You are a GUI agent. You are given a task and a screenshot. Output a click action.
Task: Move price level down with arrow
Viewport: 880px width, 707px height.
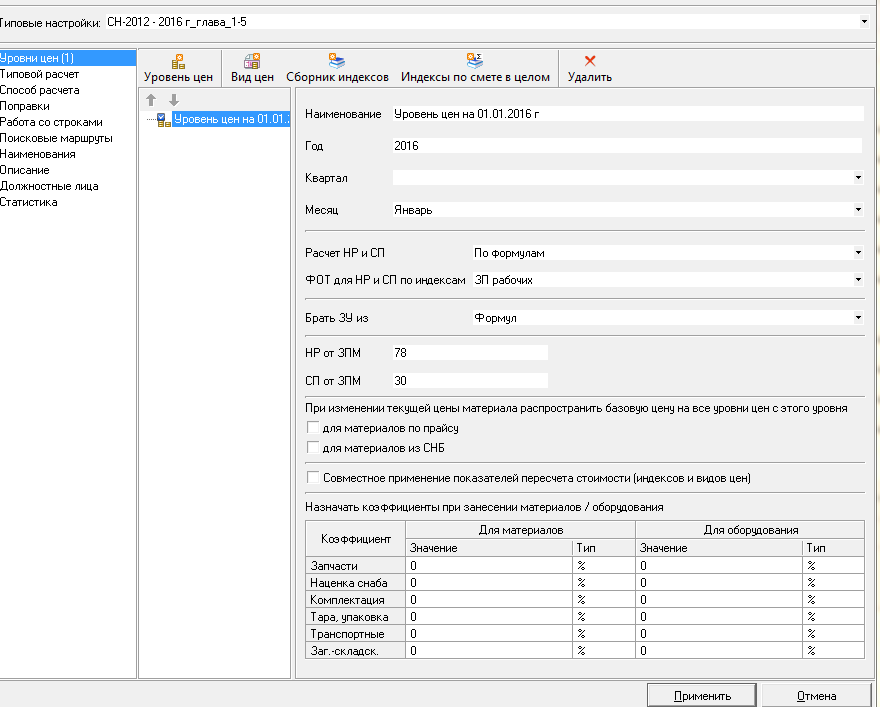click(x=174, y=100)
